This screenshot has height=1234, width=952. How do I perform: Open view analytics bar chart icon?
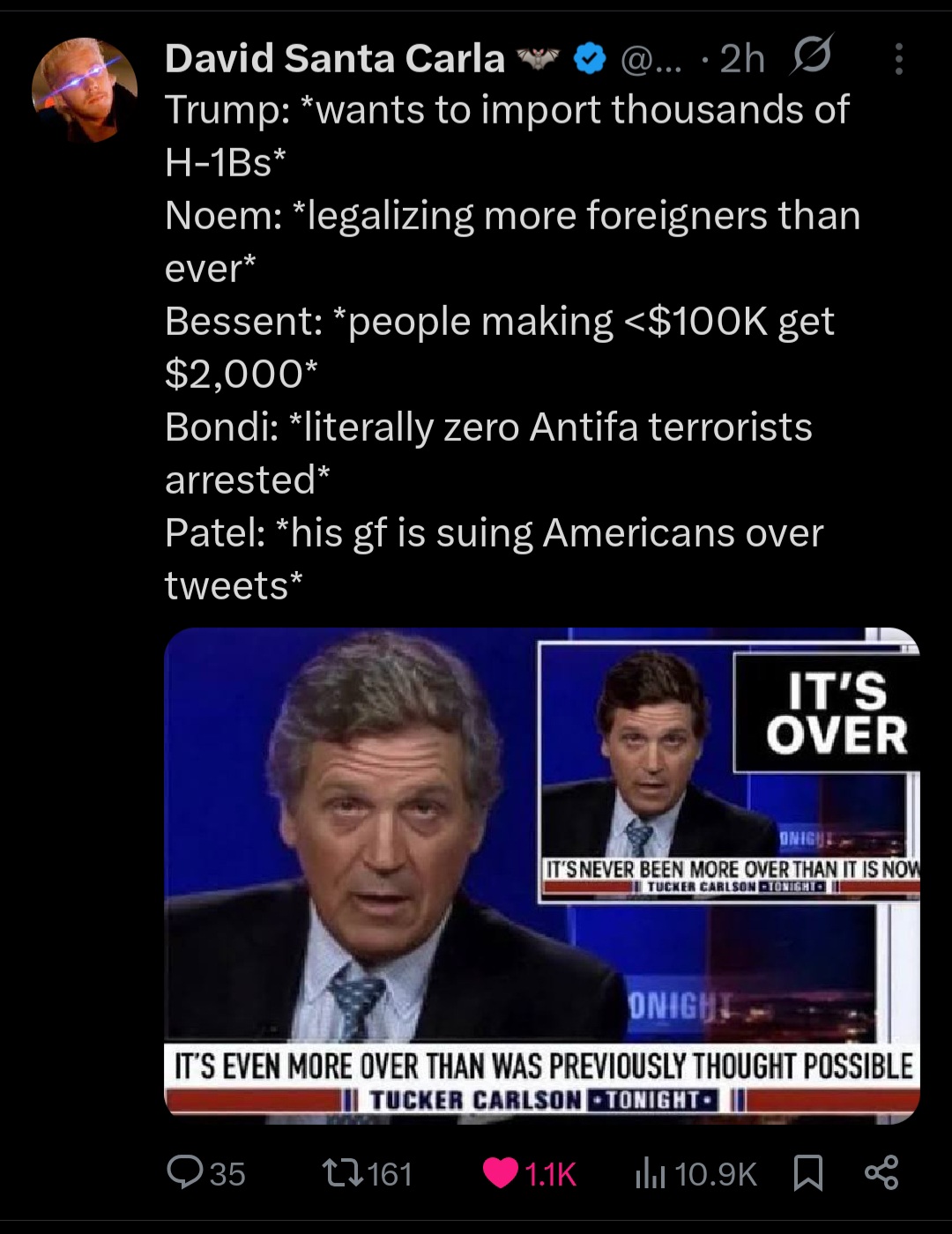[650, 1174]
